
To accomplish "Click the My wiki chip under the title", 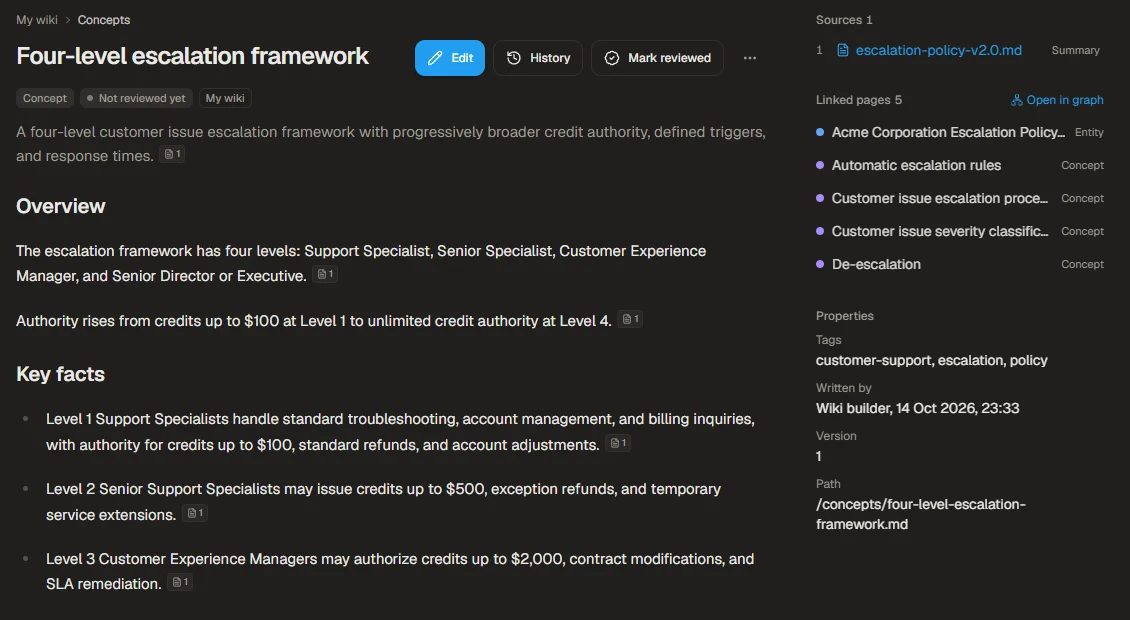I will (x=225, y=98).
